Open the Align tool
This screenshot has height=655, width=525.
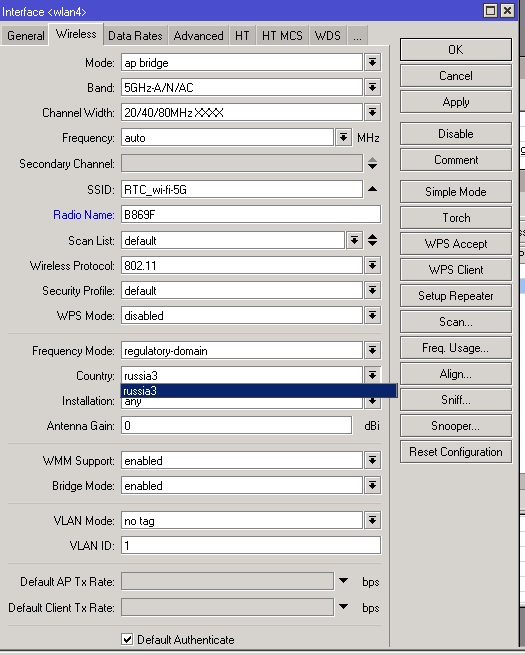(x=456, y=374)
